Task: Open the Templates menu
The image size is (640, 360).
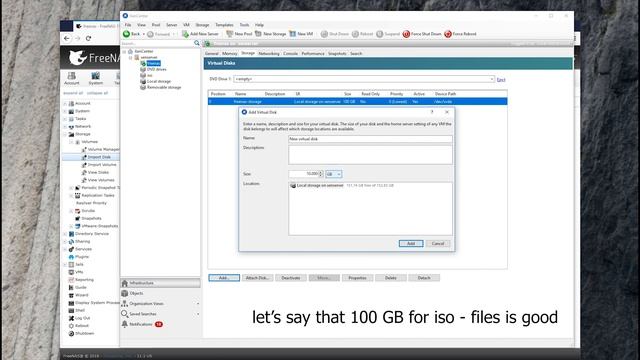Action: [x=224, y=25]
